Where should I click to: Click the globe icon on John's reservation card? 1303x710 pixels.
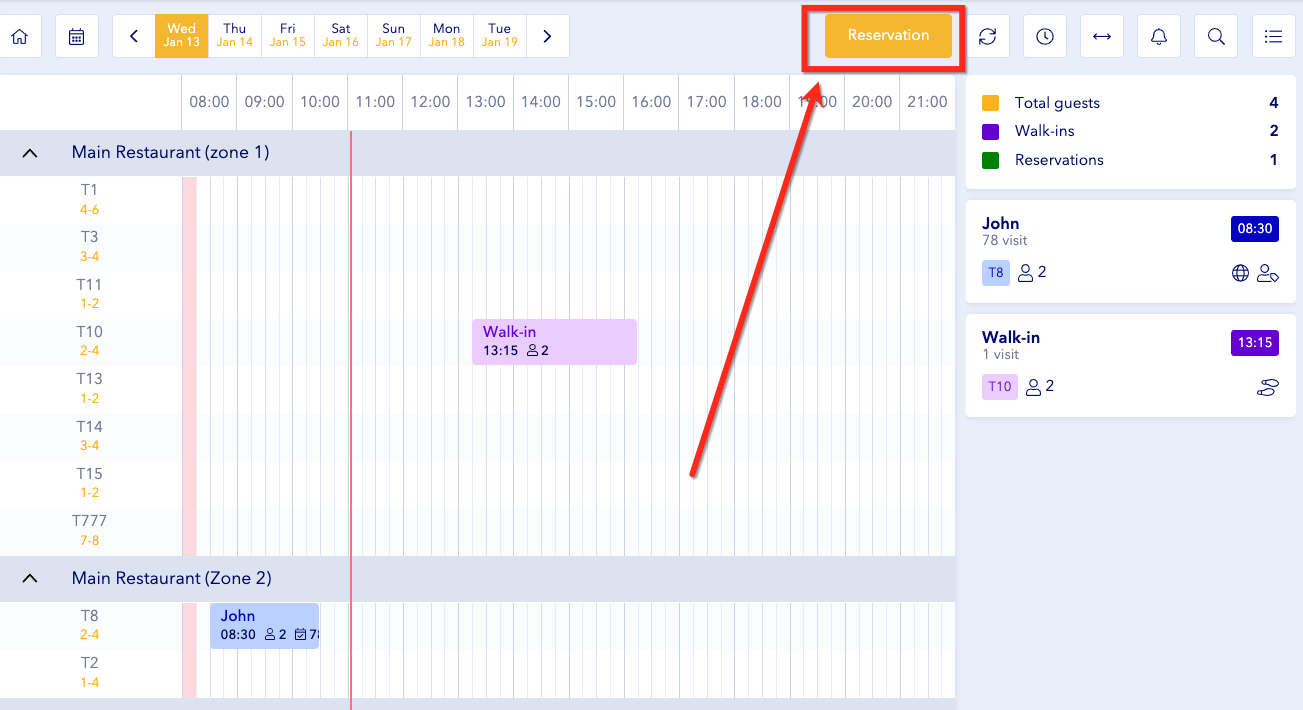point(1240,272)
